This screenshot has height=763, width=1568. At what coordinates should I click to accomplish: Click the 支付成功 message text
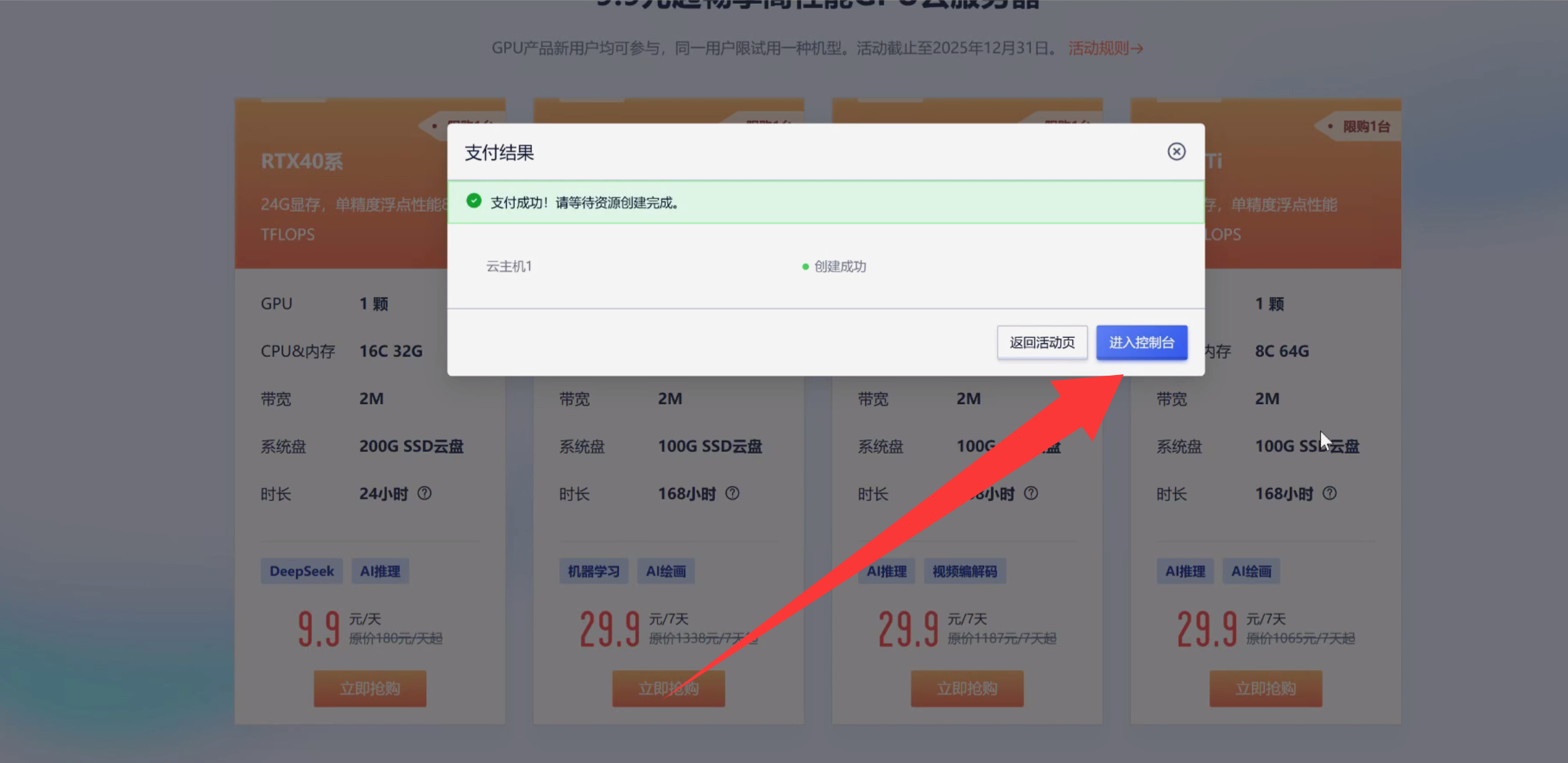click(585, 203)
